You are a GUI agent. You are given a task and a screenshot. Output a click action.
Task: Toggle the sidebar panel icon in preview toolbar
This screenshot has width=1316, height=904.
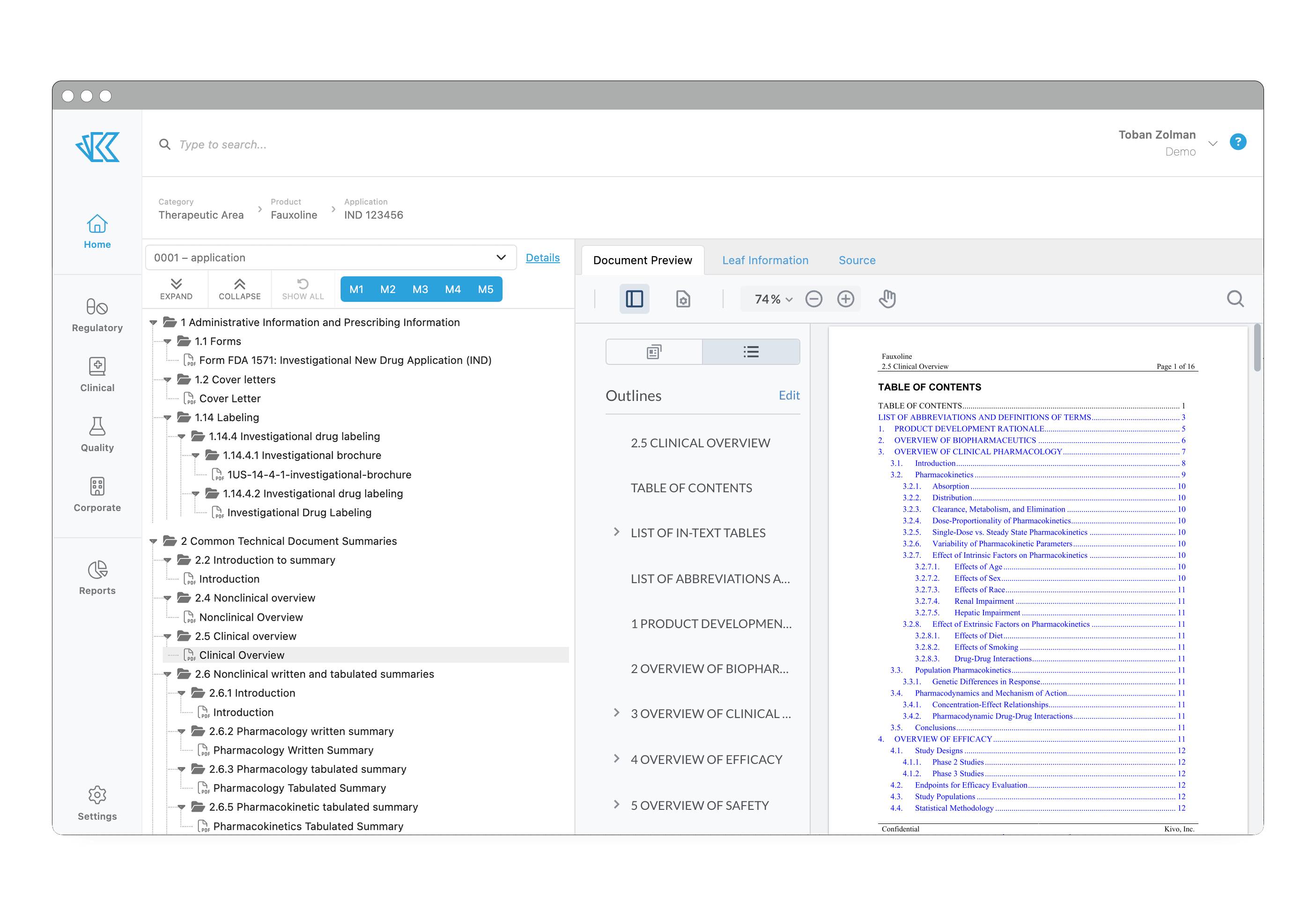pyautogui.click(x=634, y=299)
